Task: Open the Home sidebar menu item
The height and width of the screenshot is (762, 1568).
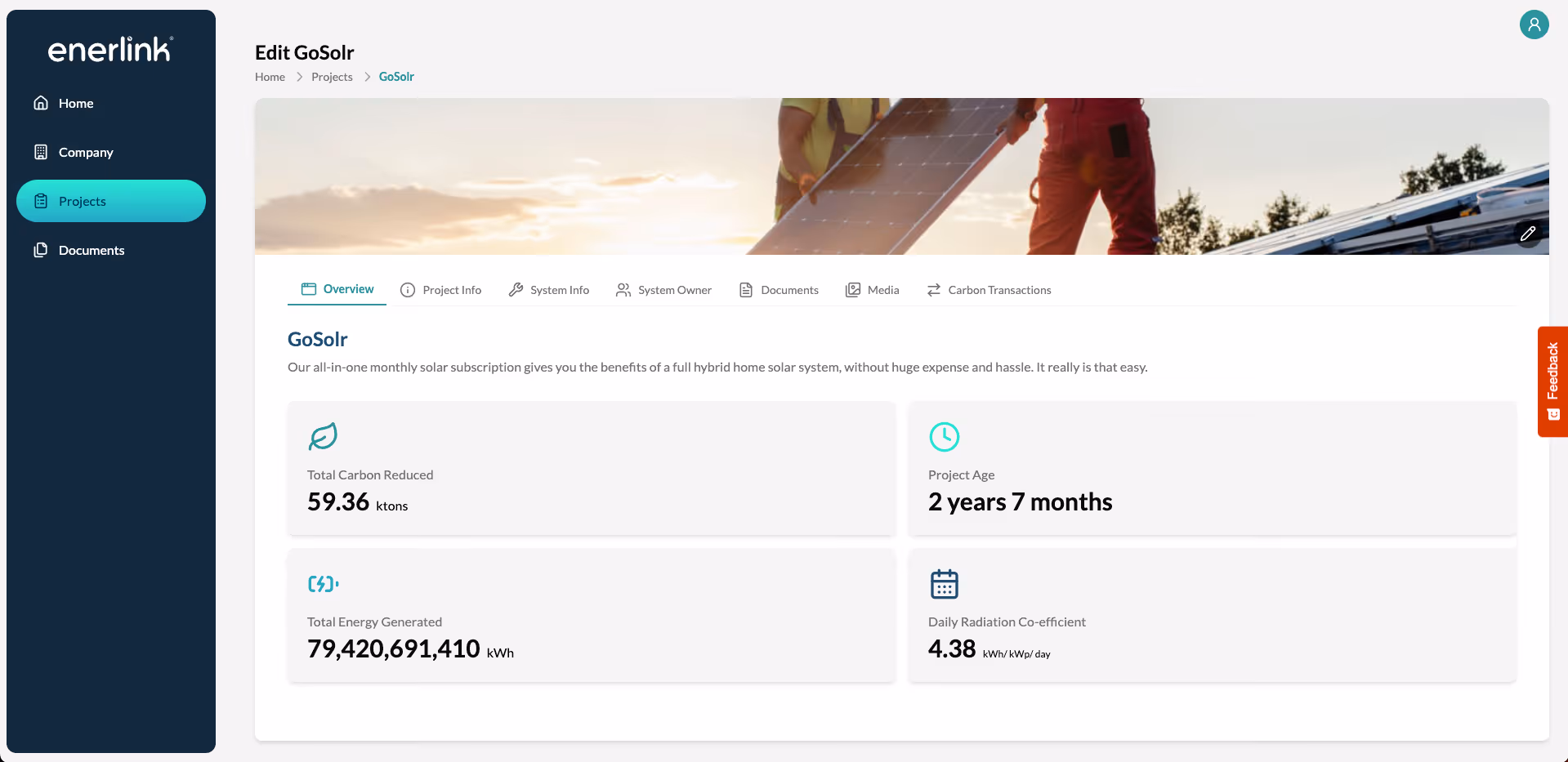Action: pos(111,103)
